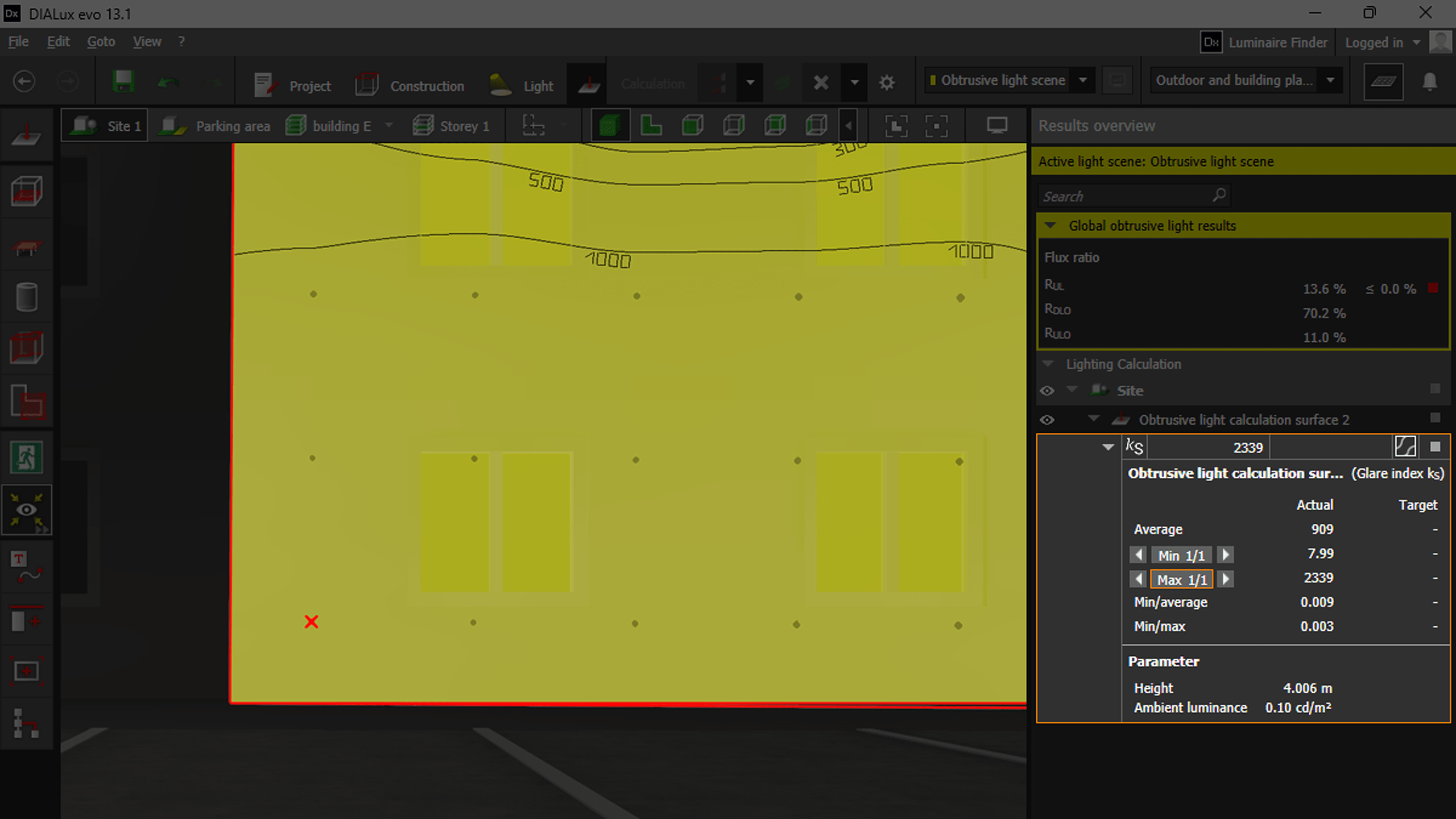Click the green save project icon
1456x819 pixels.
(x=123, y=82)
